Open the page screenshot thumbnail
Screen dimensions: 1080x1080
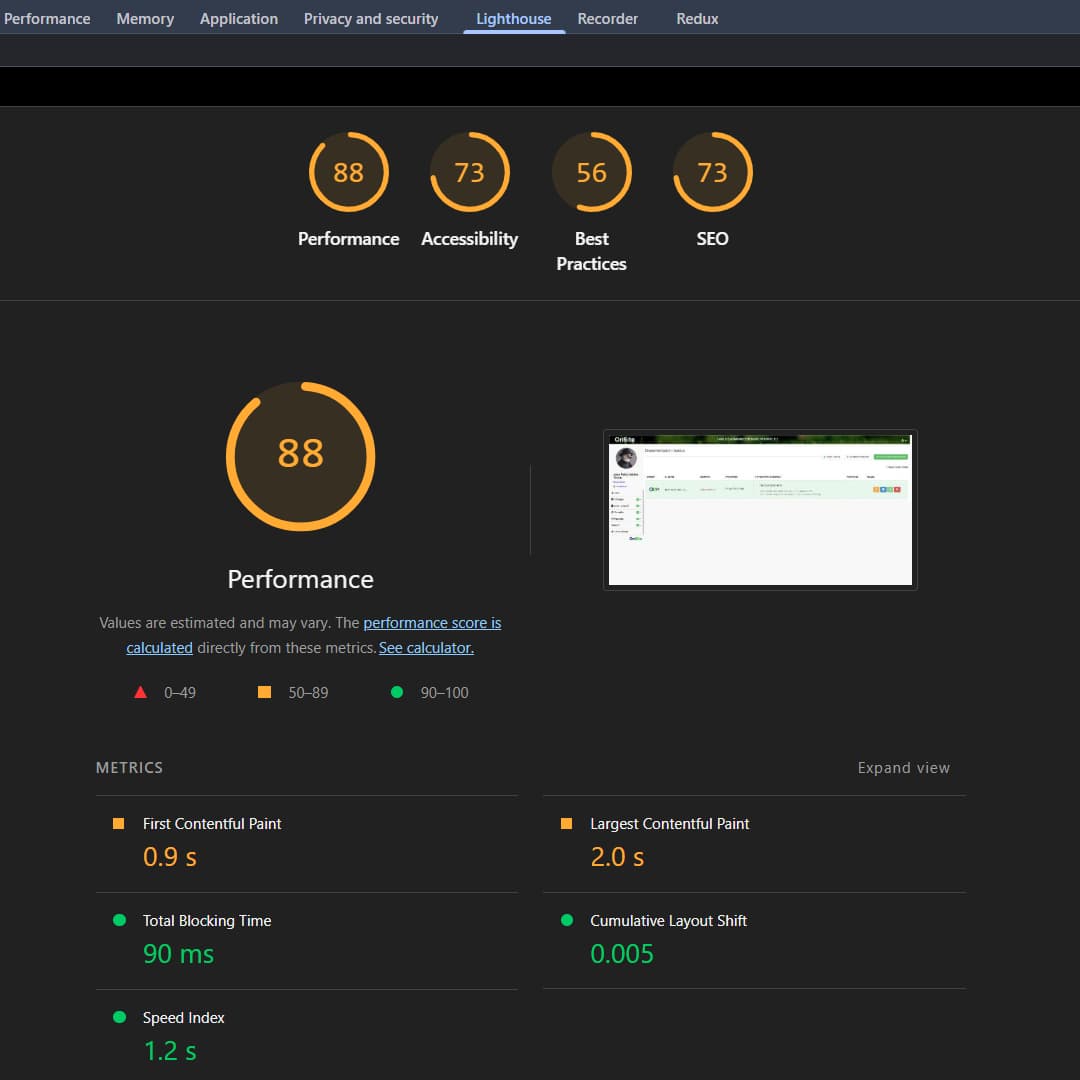click(760, 510)
